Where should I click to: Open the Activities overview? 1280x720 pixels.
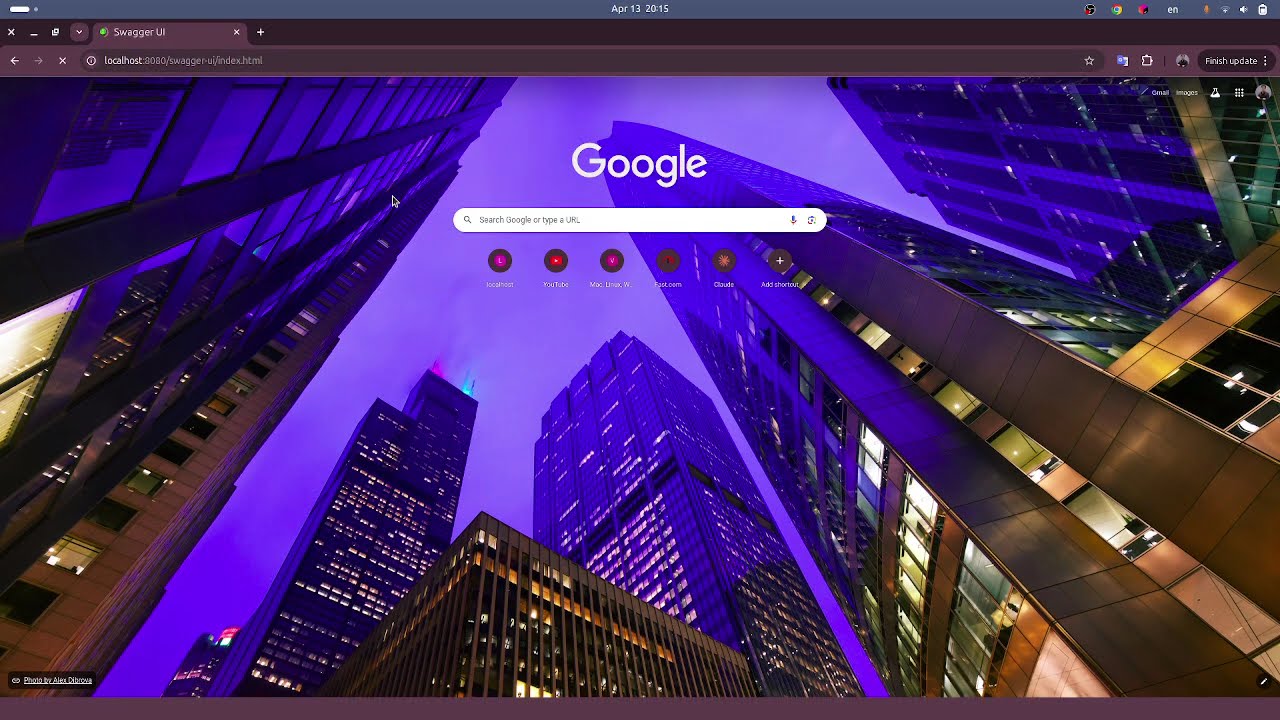point(23,9)
